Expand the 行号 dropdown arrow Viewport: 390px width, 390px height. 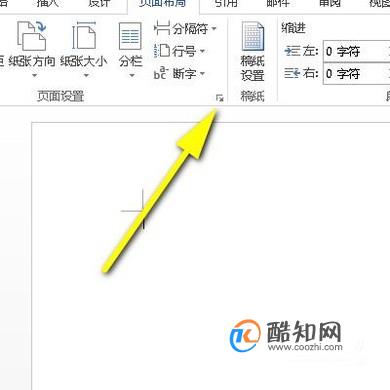point(202,51)
